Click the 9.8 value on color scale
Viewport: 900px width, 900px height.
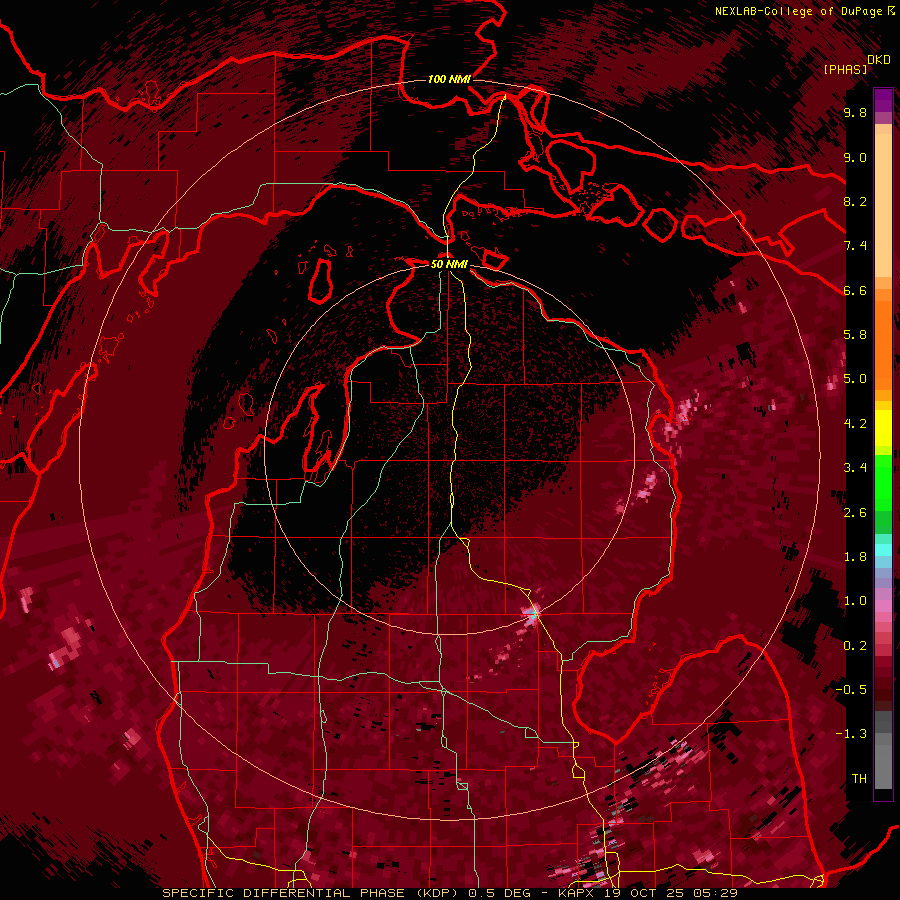855,112
